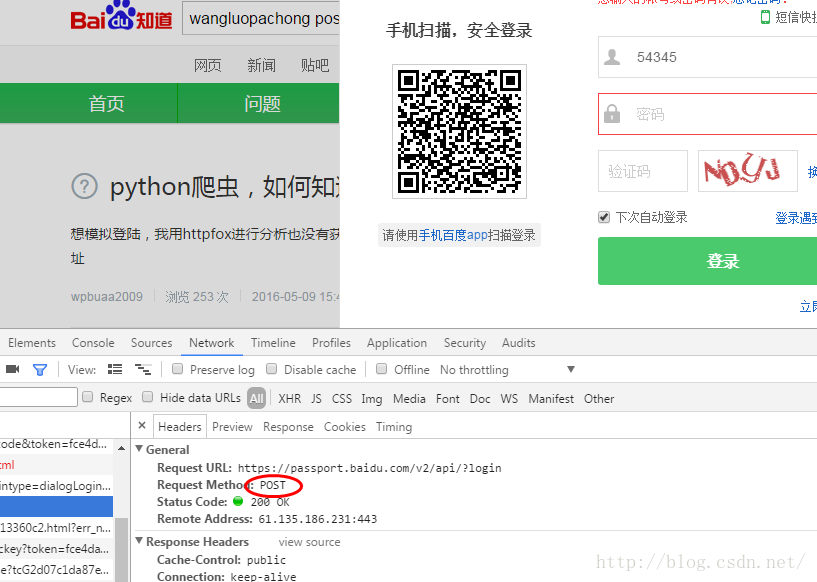
Task: Open the 问题 green navigation tab
Action: 263,103
